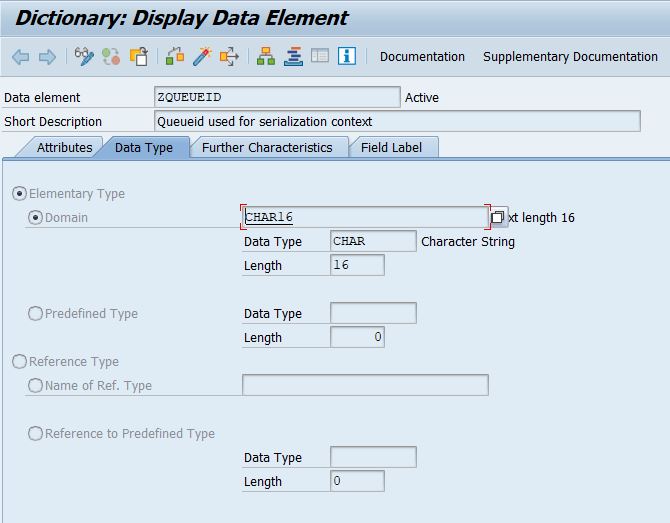Viewport: 670px width, 523px height.
Task: Toggle Display/Change mode pencil icon
Action: [x=84, y=56]
